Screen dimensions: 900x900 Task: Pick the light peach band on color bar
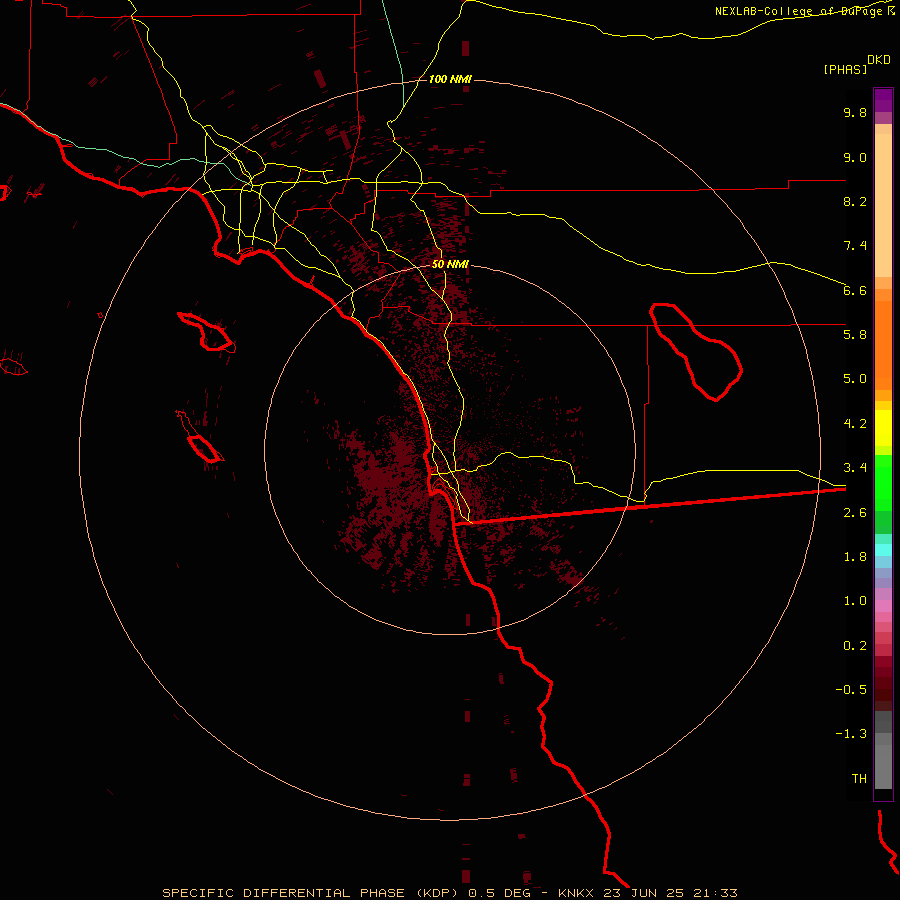pyautogui.click(x=883, y=205)
